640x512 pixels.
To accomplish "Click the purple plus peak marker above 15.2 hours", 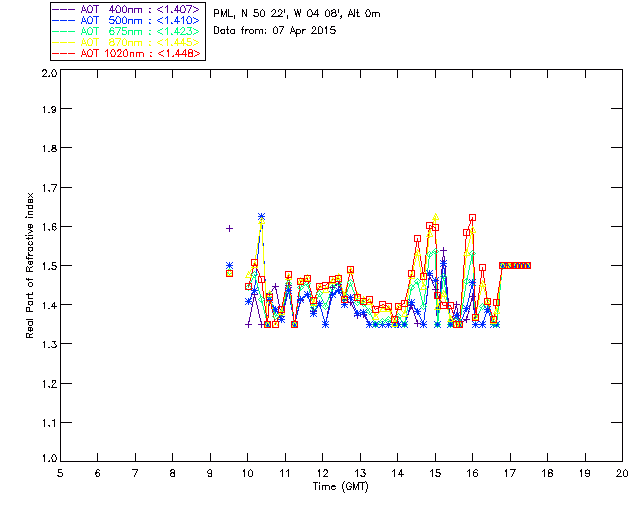I will [x=444, y=250].
